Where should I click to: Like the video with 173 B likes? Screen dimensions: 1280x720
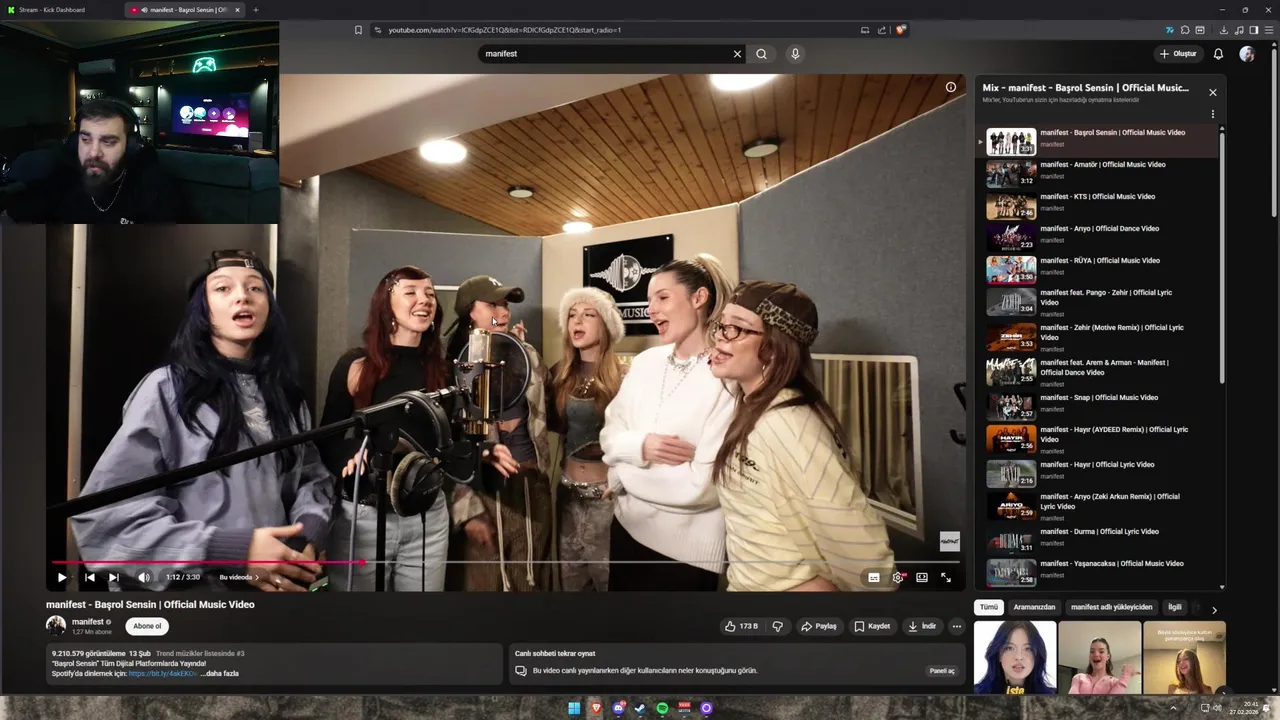click(x=741, y=626)
